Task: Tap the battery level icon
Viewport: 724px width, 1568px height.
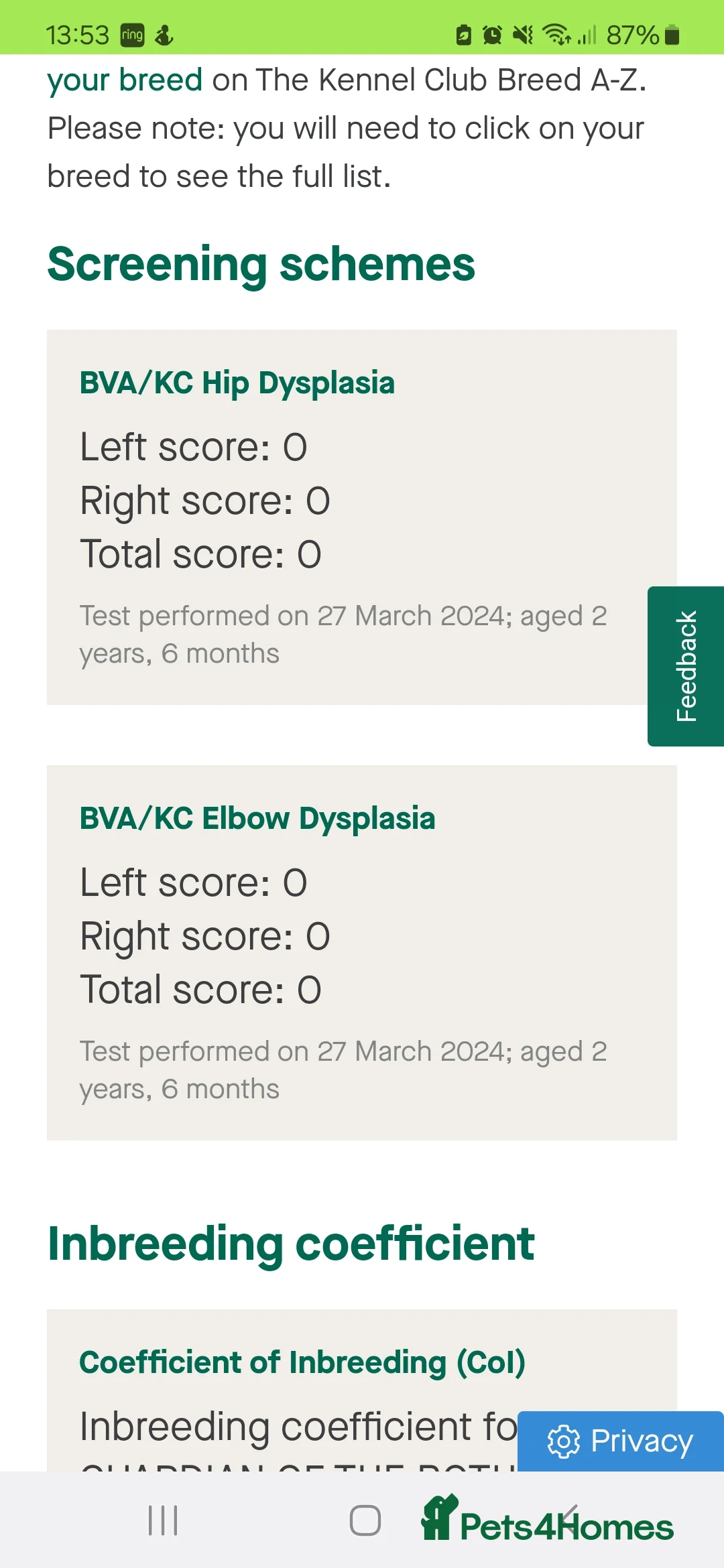Action: coord(672,35)
